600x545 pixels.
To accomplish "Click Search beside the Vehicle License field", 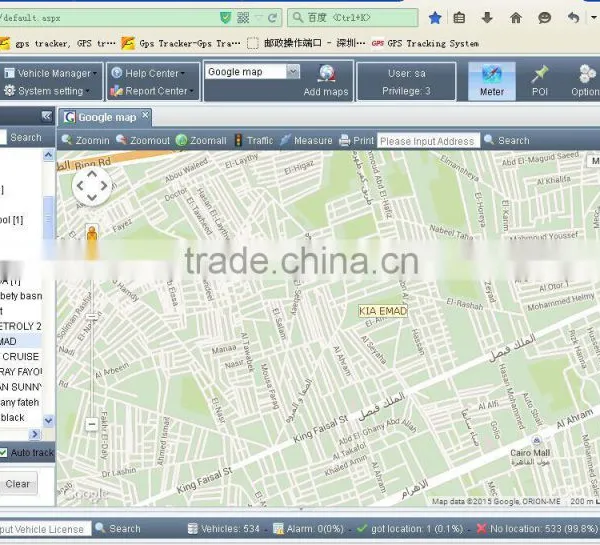I will [118, 529].
